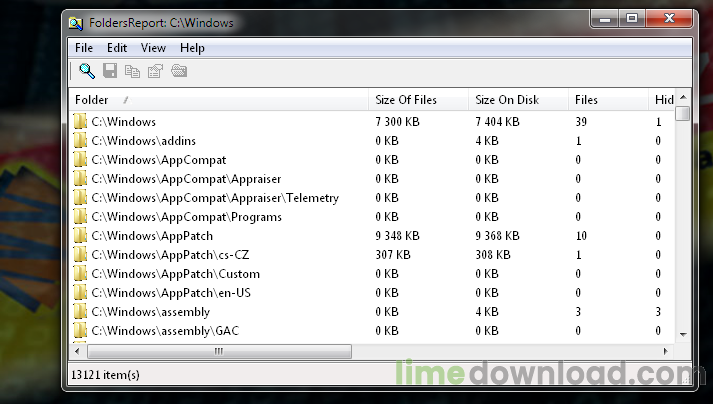Click folder icon of C:\Windows\AppPatch\cs-CZ row
Viewport: 713px width, 404px height.
(x=80, y=254)
